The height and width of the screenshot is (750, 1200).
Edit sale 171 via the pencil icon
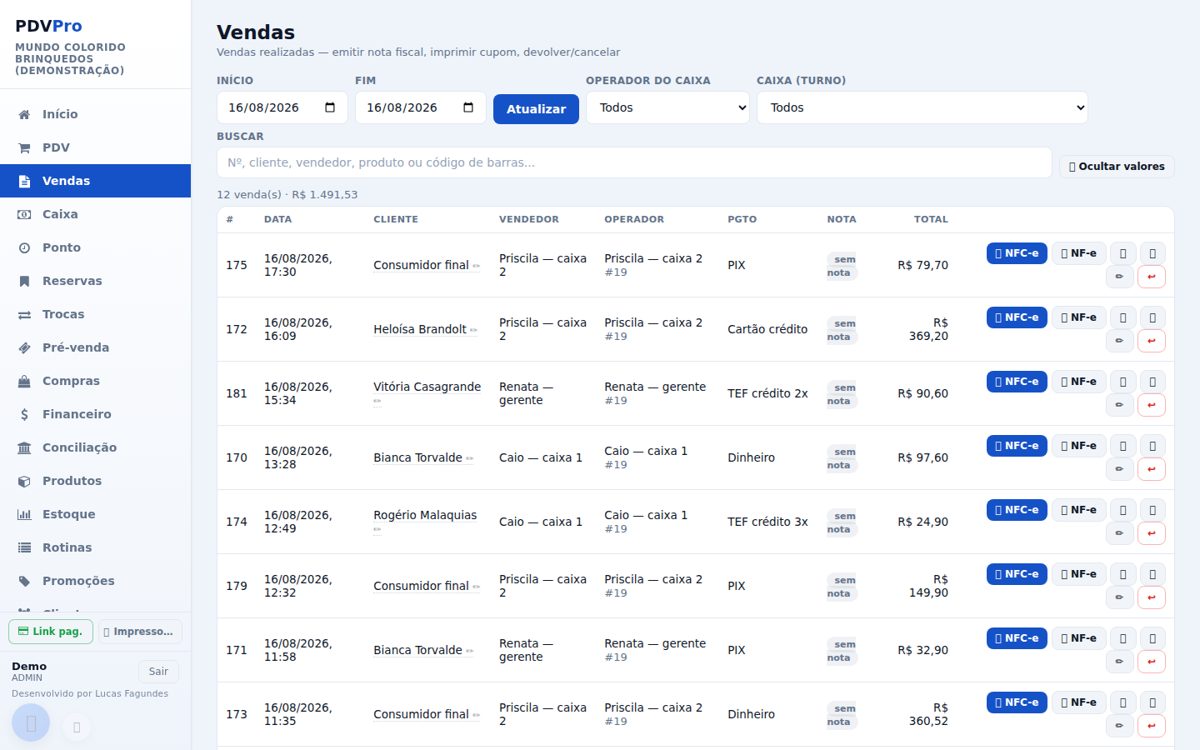(1120, 661)
